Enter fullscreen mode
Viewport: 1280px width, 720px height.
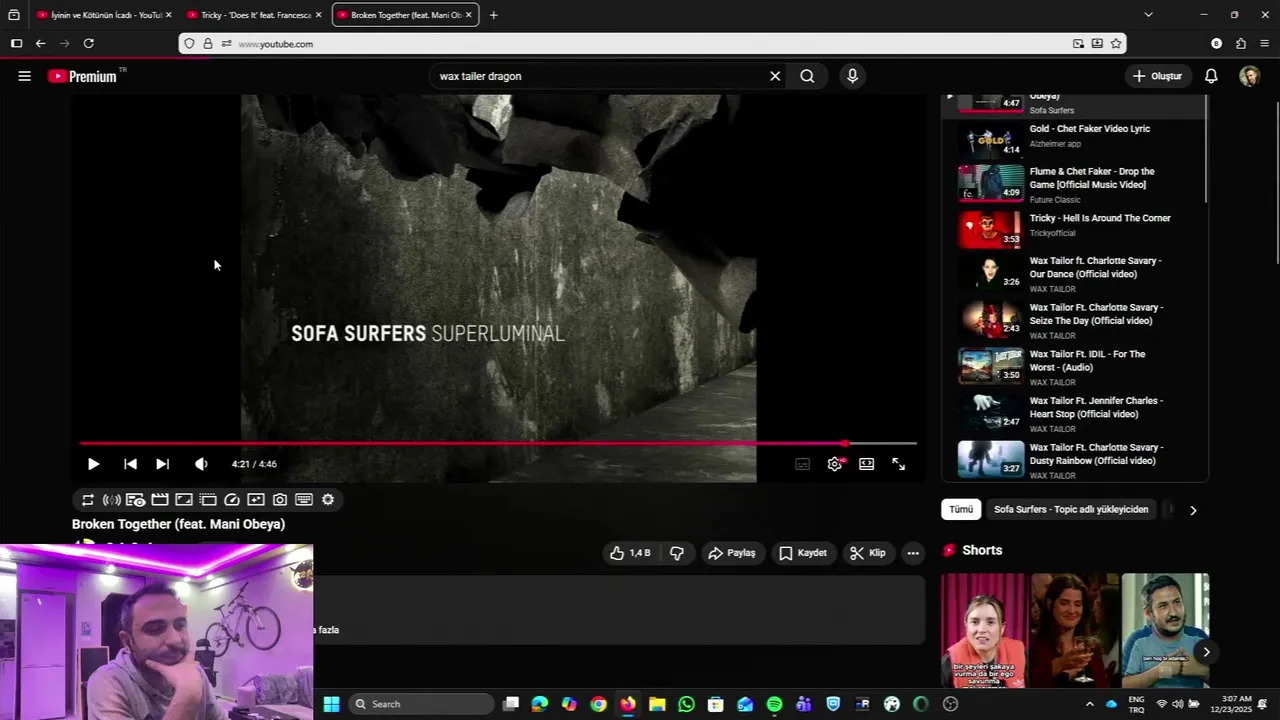898,464
